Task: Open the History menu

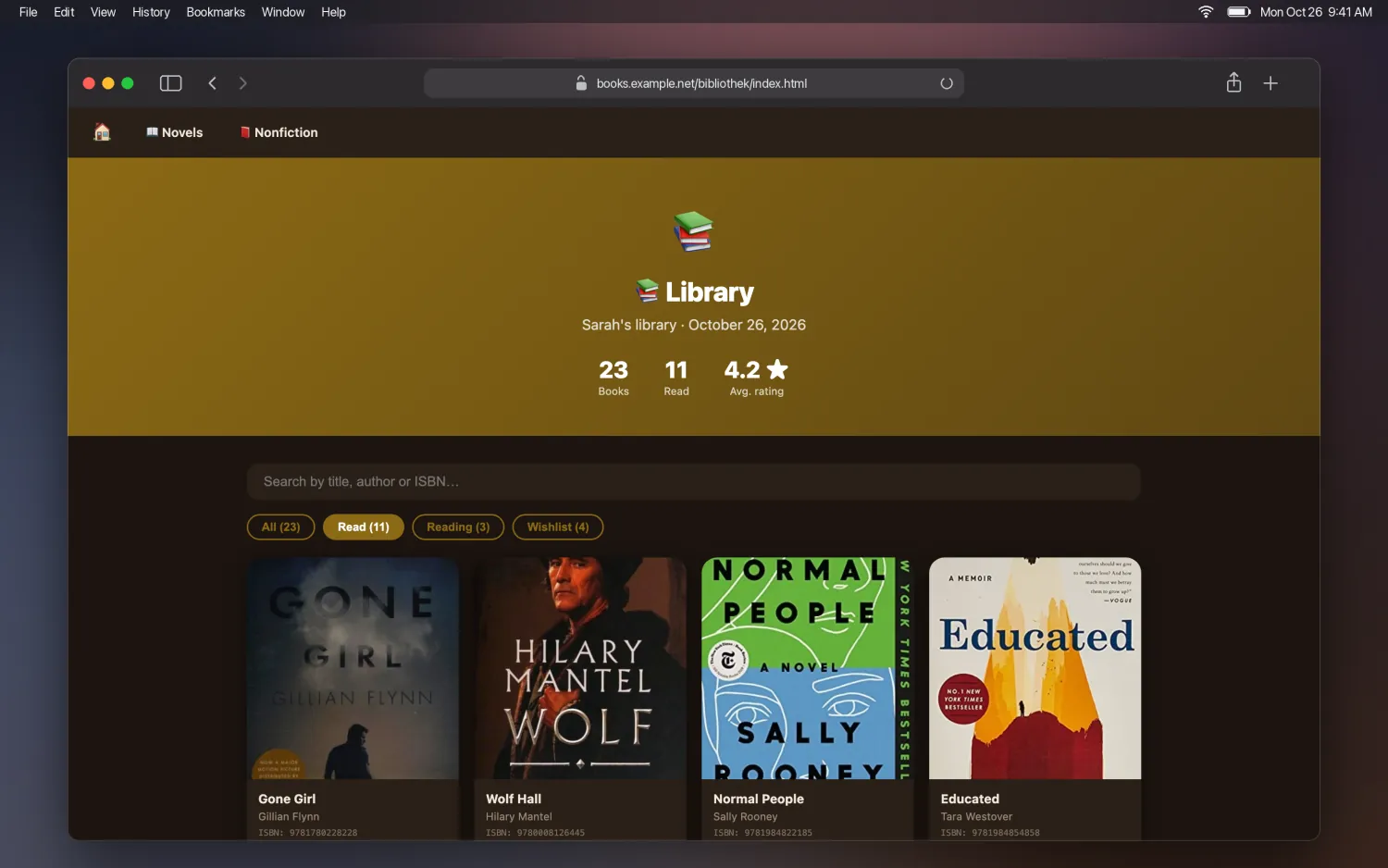Action: 151,12
